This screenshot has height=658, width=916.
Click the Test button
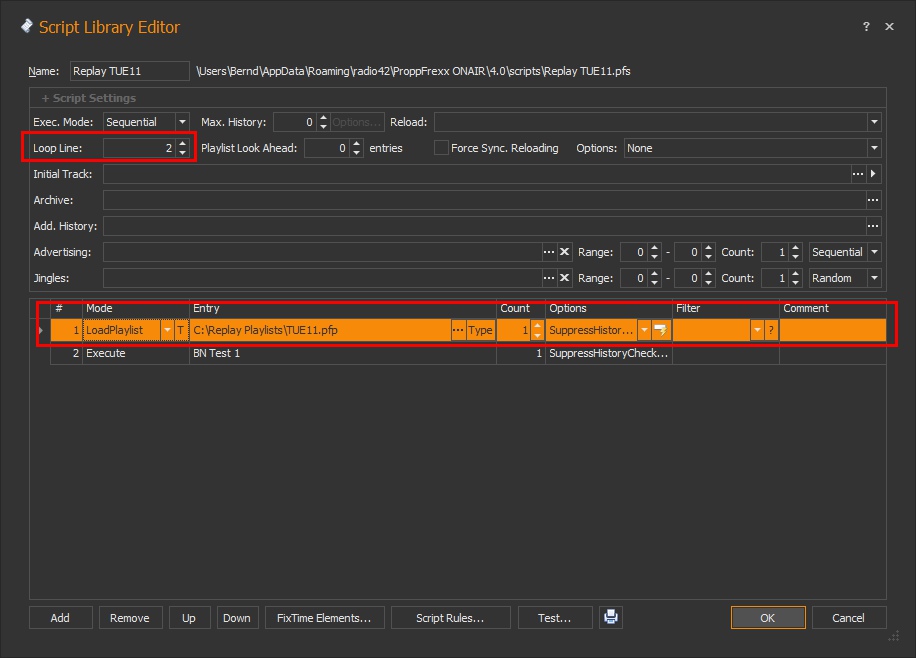pyautogui.click(x=554, y=618)
